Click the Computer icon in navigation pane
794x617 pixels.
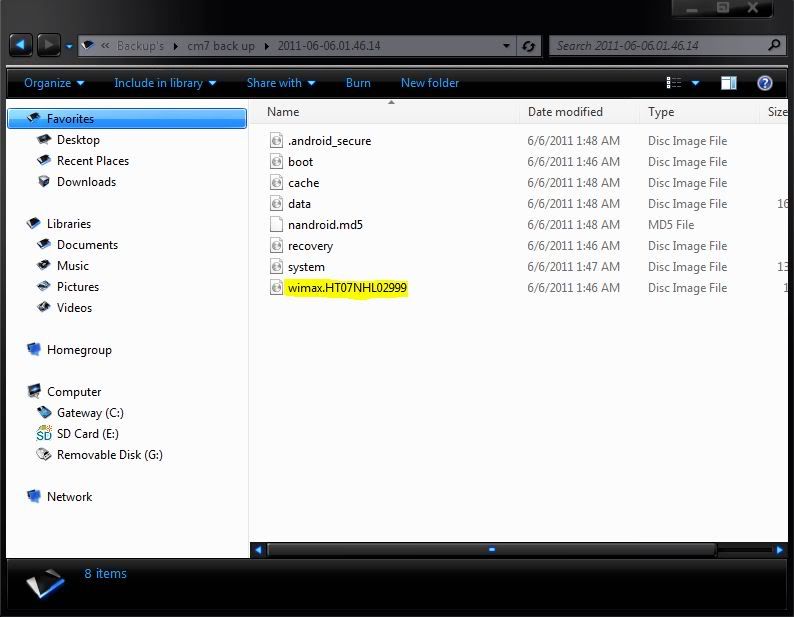tap(34, 391)
